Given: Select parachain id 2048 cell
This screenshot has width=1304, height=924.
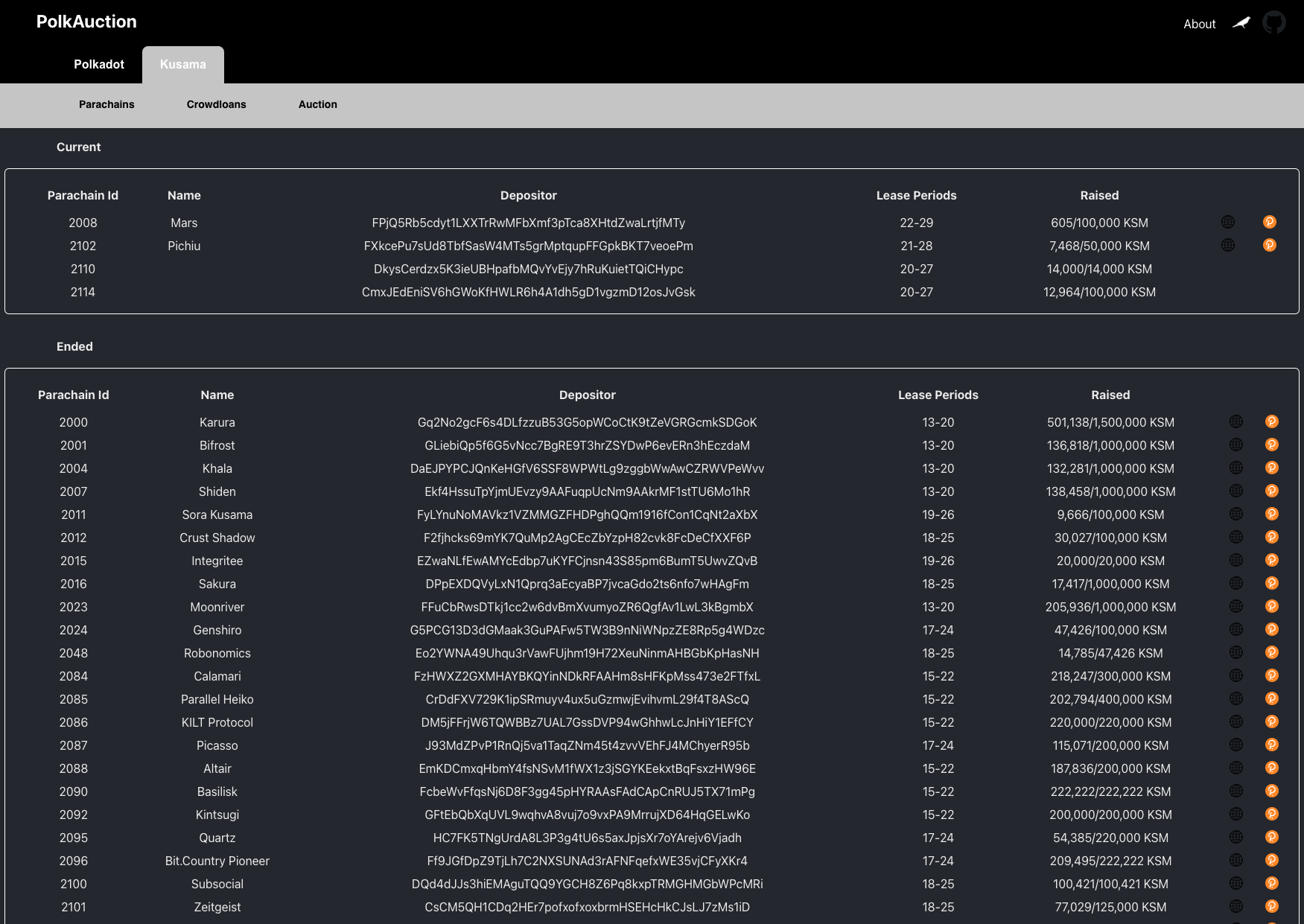Looking at the screenshot, I should (74, 653).
